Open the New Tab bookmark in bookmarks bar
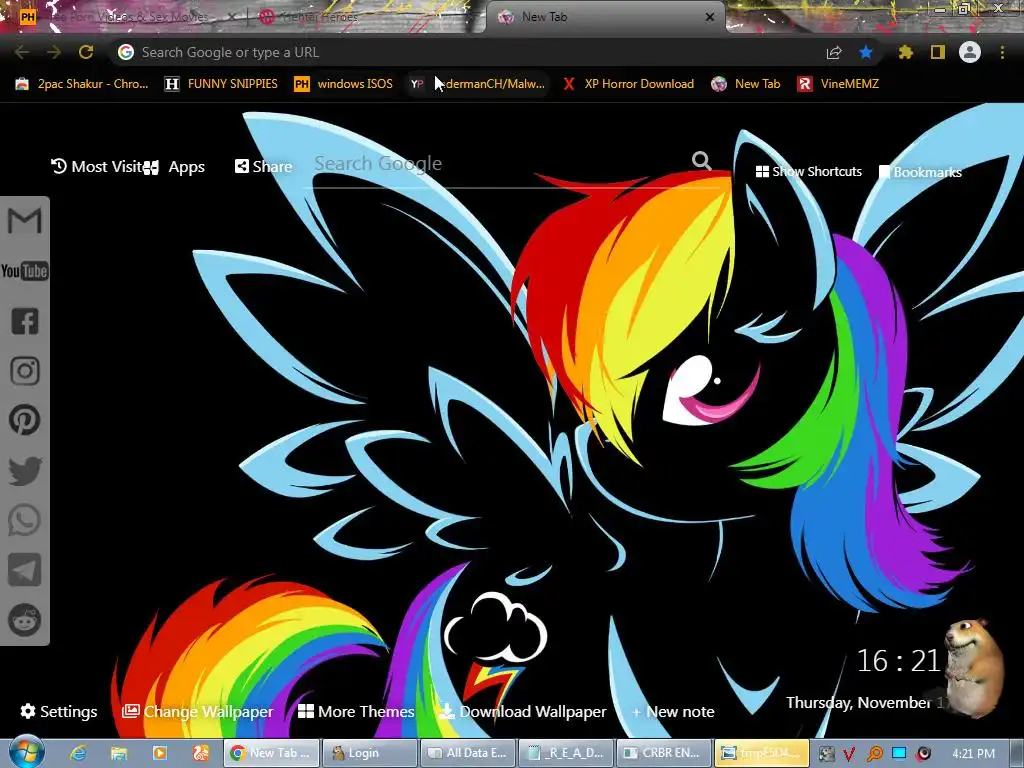The image size is (1024, 768). [746, 84]
